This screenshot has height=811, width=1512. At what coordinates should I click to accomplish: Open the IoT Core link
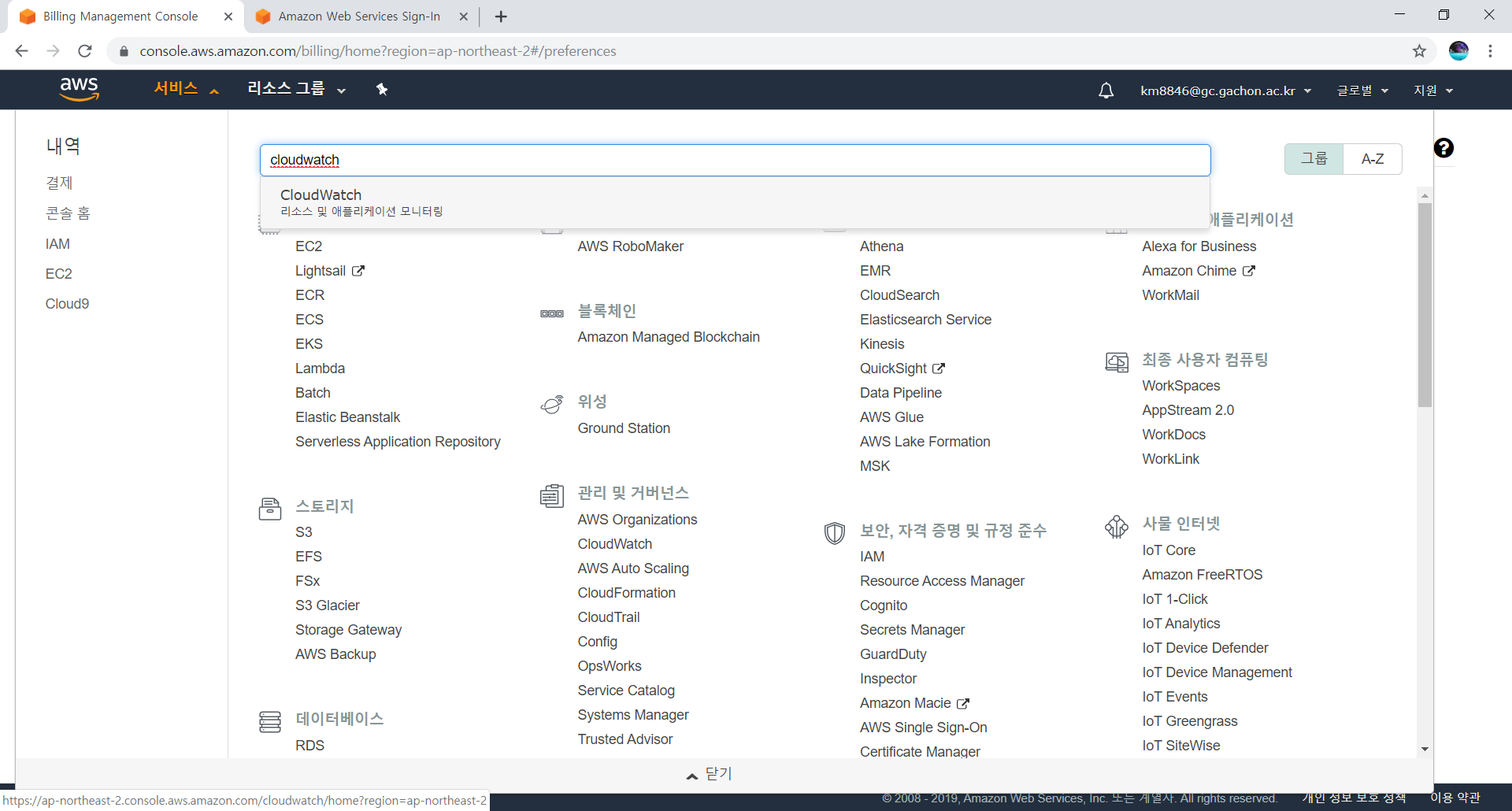[1169, 550]
